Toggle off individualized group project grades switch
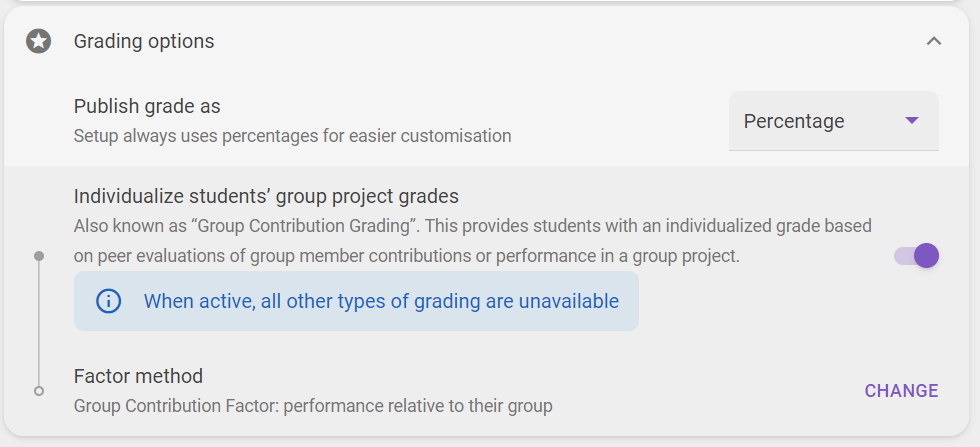Viewport: 980px width, 447px height. pyautogui.click(x=916, y=256)
